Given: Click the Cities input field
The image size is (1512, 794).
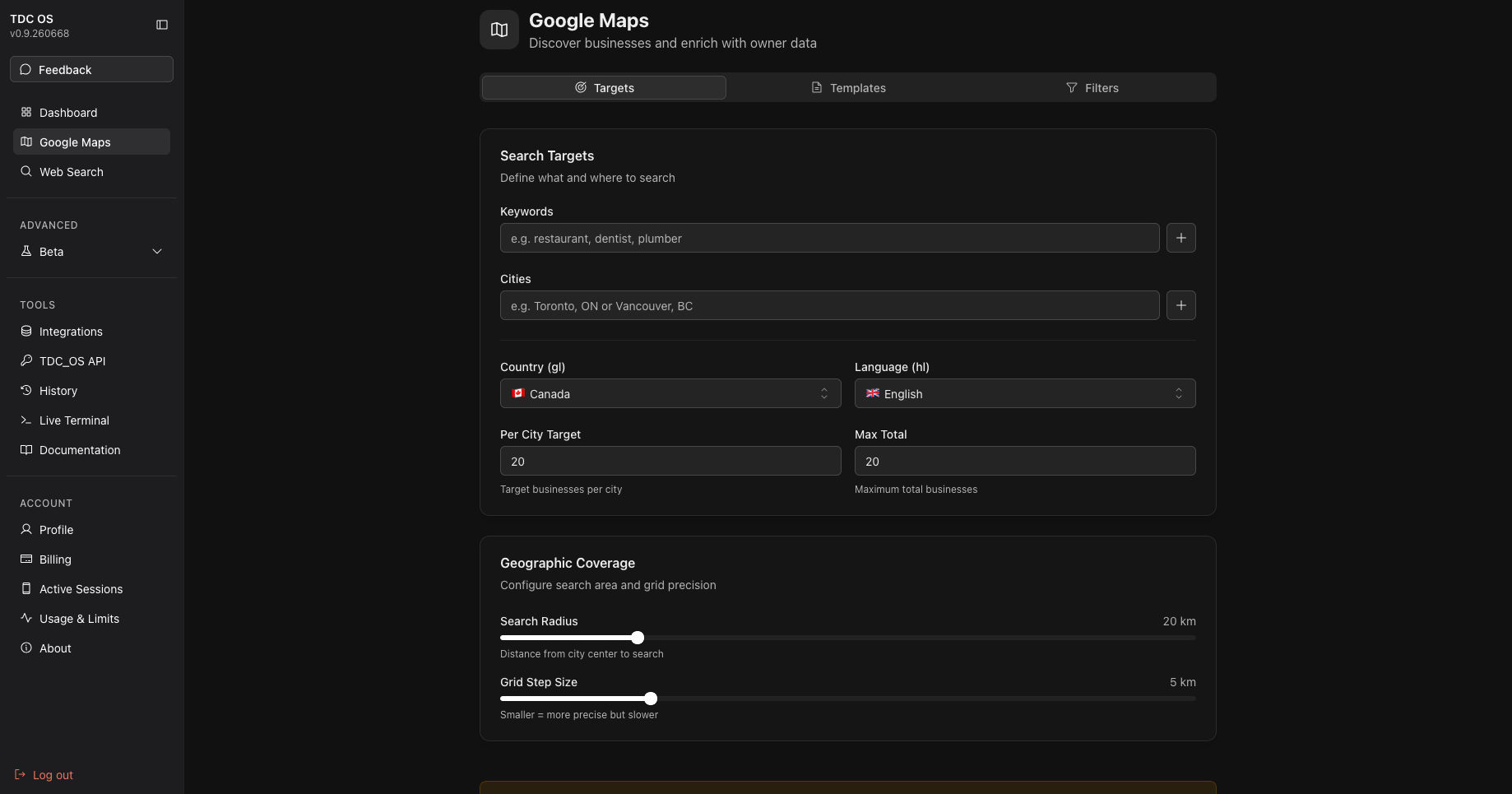Looking at the screenshot, I should coord(830,305).
